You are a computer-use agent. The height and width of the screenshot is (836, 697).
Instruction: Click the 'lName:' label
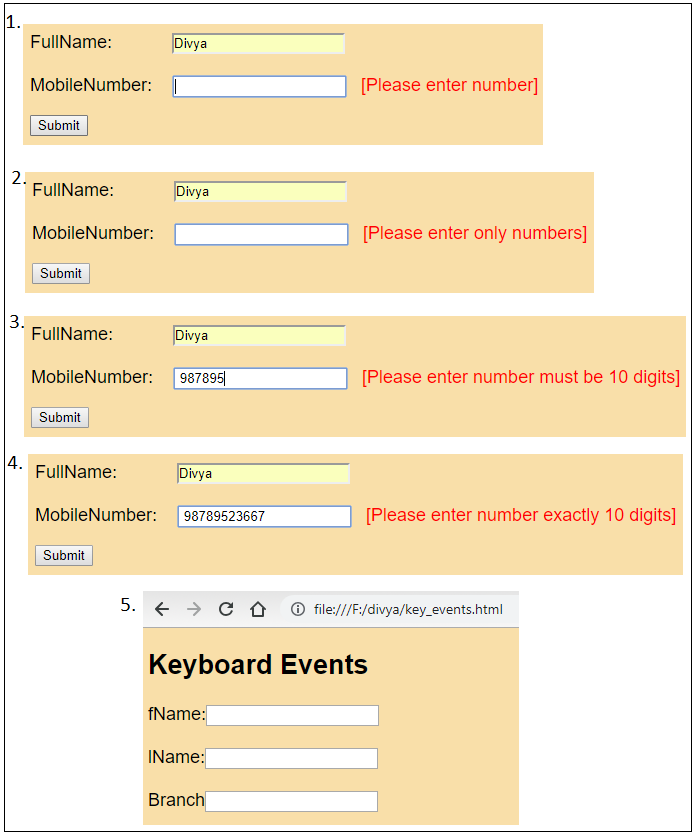(177, 757)
